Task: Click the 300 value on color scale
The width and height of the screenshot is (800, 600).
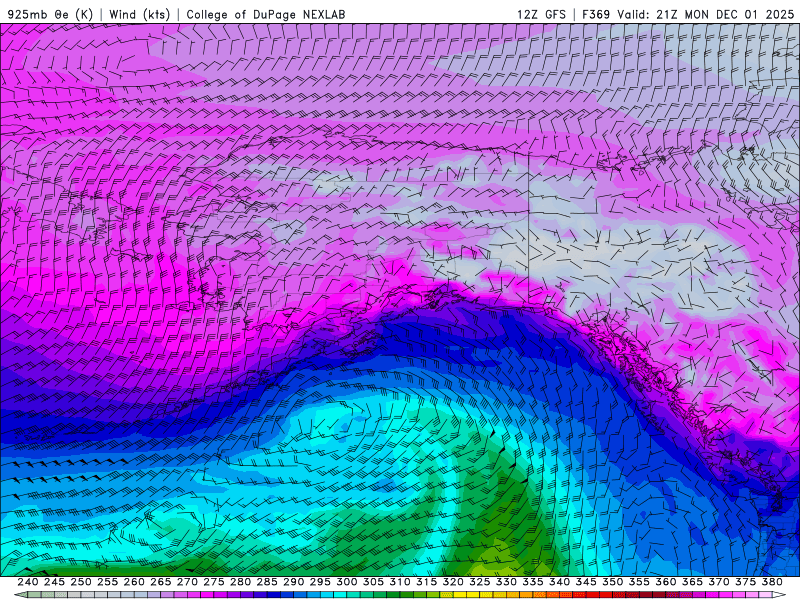Action: coord(346,582)
